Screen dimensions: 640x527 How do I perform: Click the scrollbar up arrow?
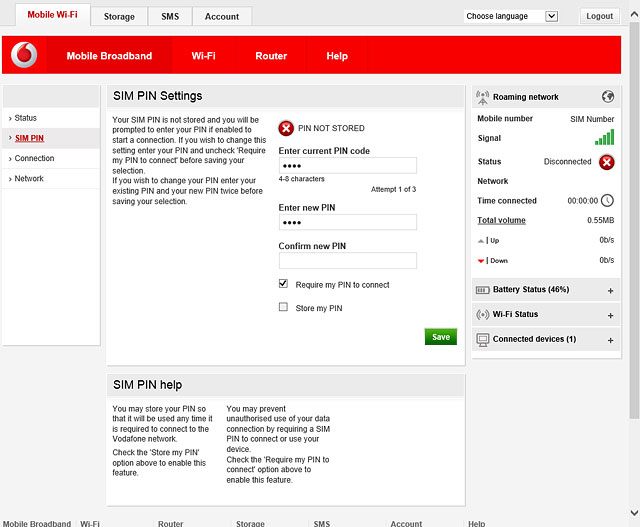634,15
